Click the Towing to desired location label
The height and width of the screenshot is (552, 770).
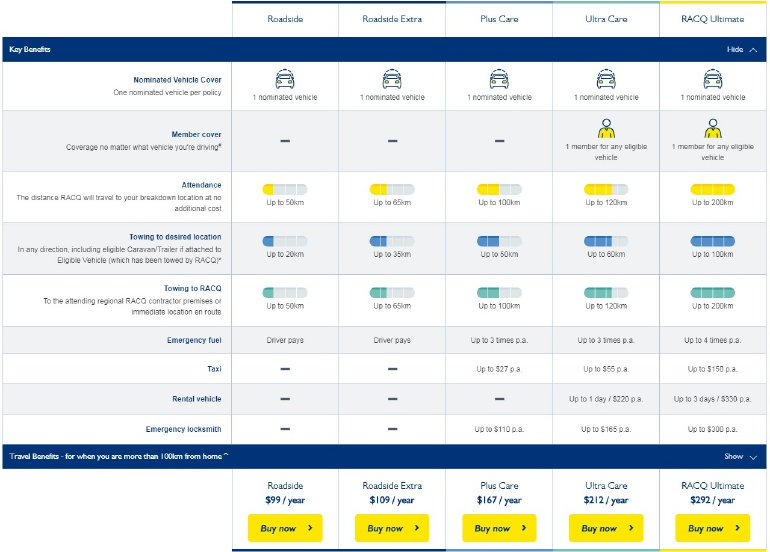(175, 237)
